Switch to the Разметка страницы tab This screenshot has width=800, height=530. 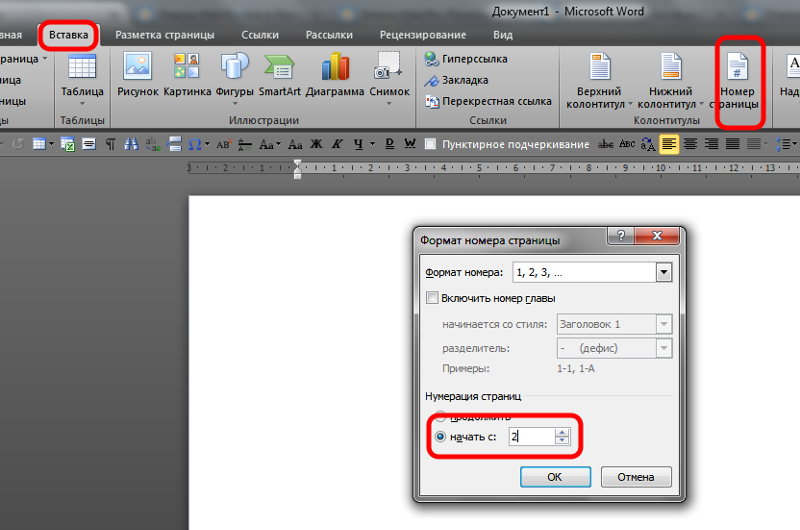(165, 35)
